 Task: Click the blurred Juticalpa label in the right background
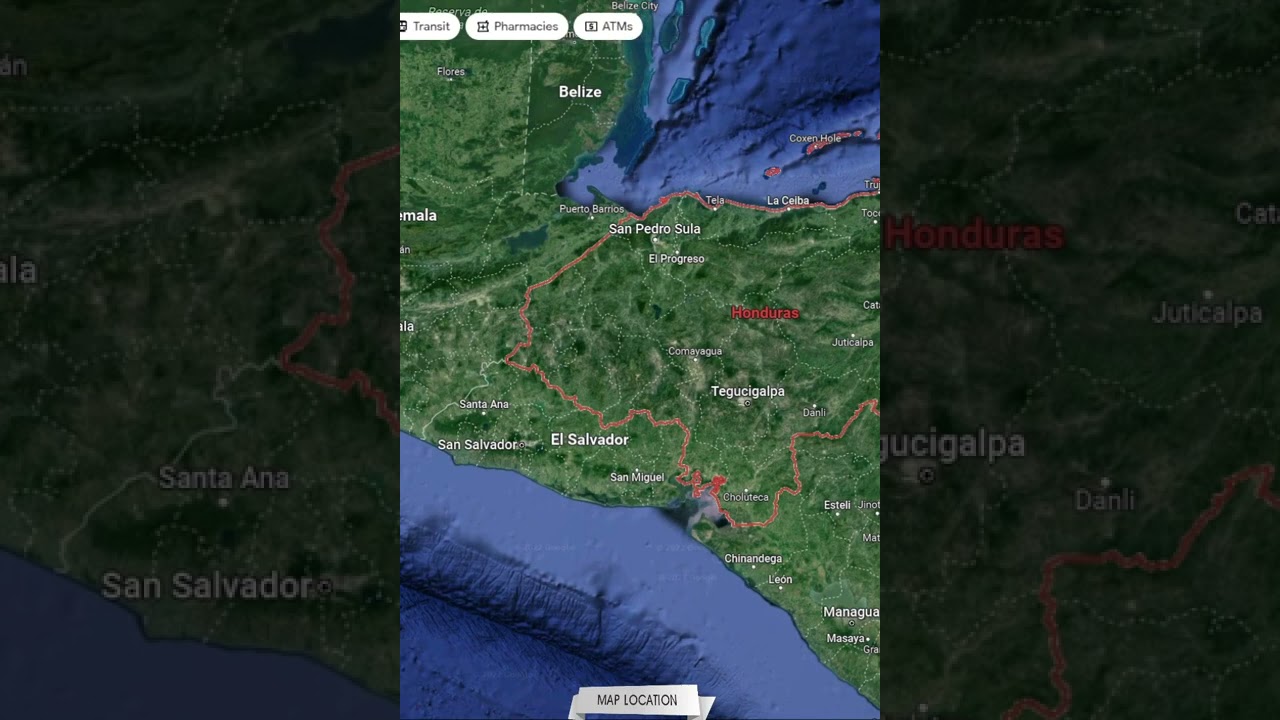[1207, 313]
